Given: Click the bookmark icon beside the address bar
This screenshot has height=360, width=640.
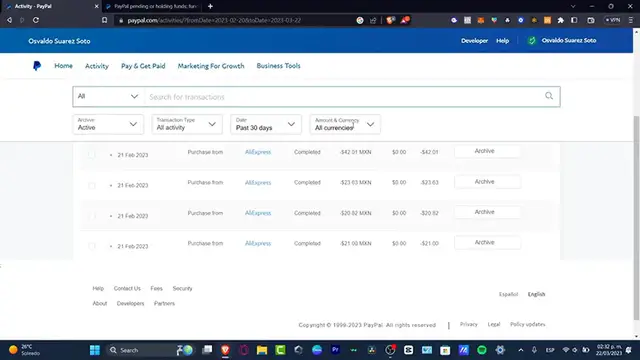Looking at the screenshot, I should click(x=104, y=20).
